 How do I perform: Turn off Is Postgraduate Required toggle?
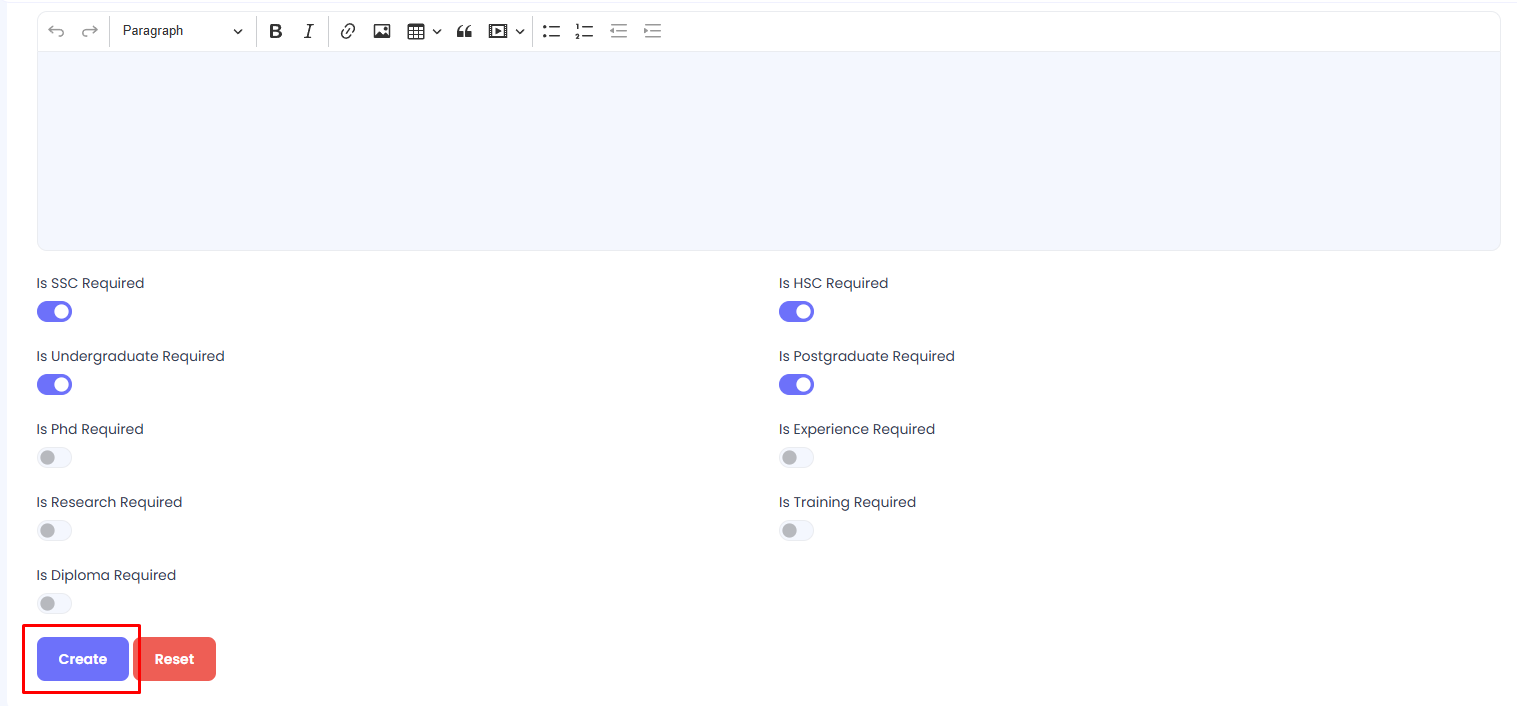click(x=796, y=385)
